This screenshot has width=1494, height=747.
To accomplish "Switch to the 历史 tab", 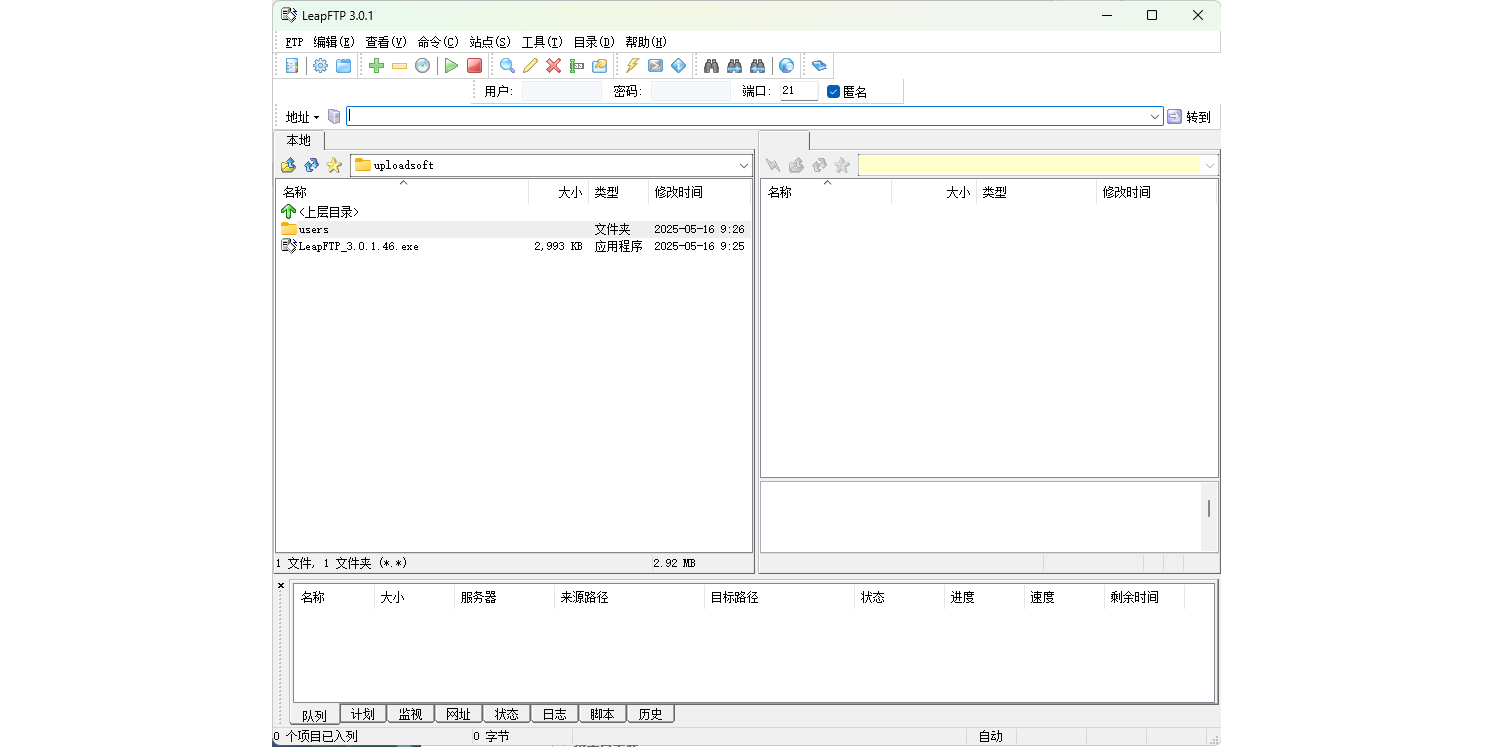I will (650, 714).
